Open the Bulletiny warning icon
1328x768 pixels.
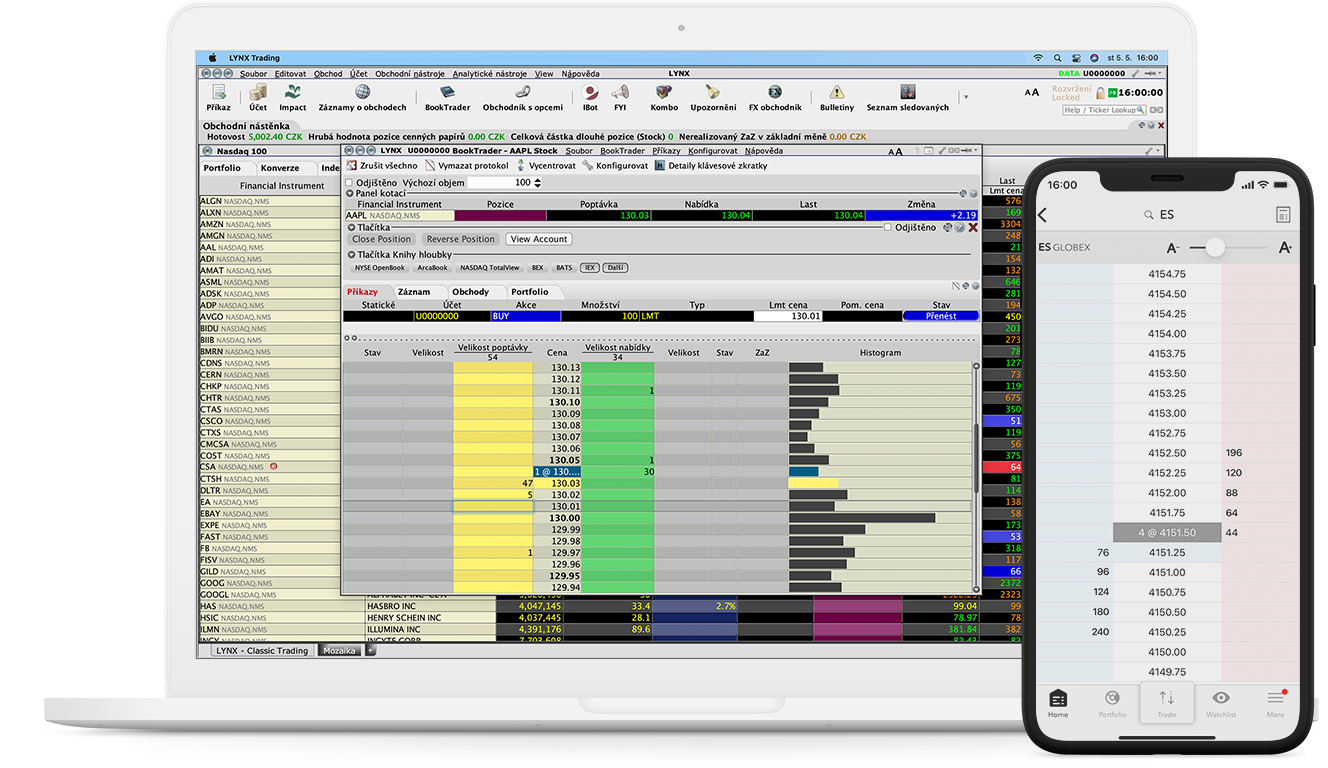837,97
